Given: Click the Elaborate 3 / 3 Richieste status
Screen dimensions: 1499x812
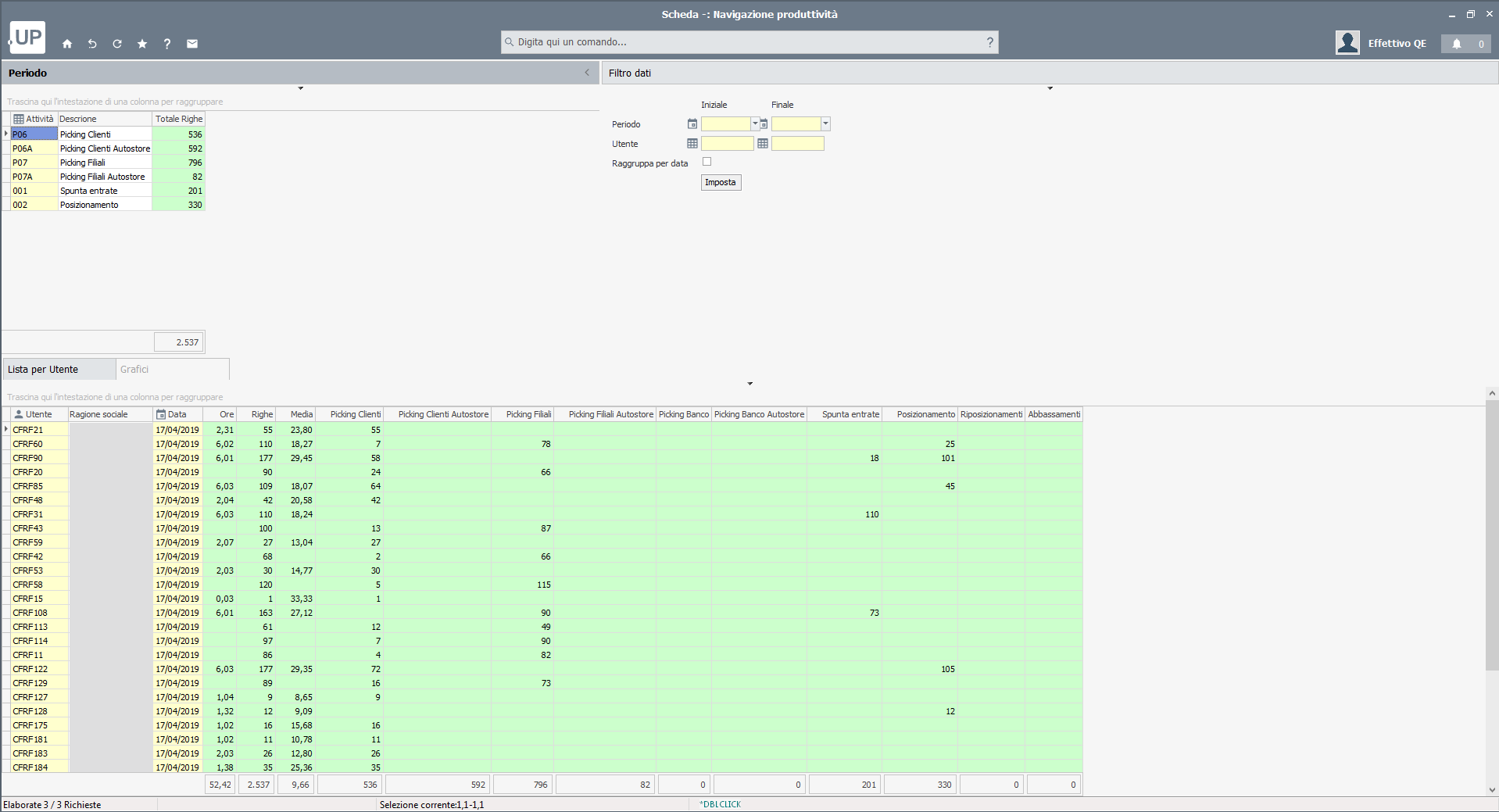Looking at the screenshot, I should pos(52,804).
